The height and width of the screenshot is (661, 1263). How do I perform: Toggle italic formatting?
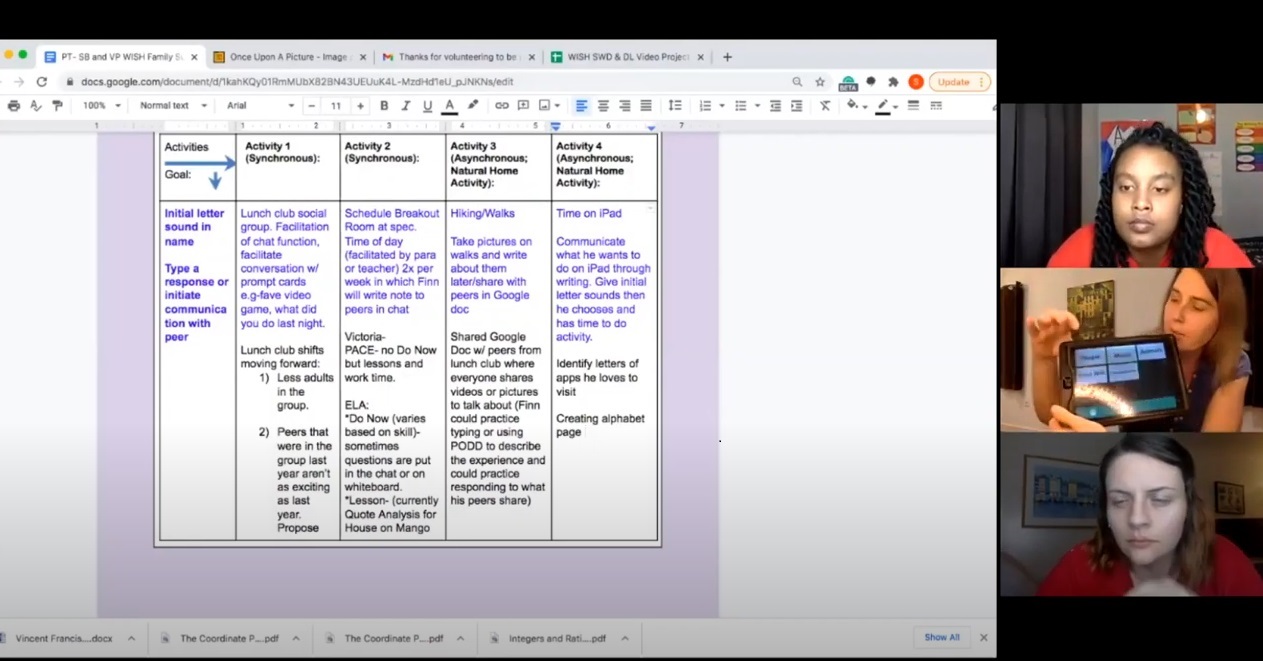pos(406,106)
